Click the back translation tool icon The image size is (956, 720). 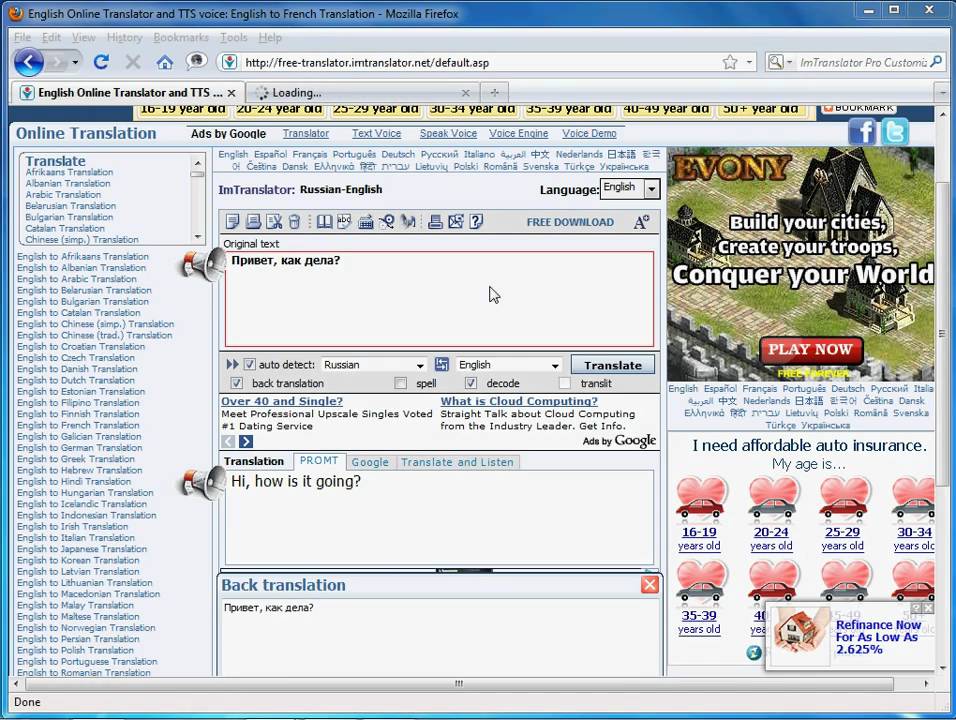pyautogui.click(x=408, y=221)
